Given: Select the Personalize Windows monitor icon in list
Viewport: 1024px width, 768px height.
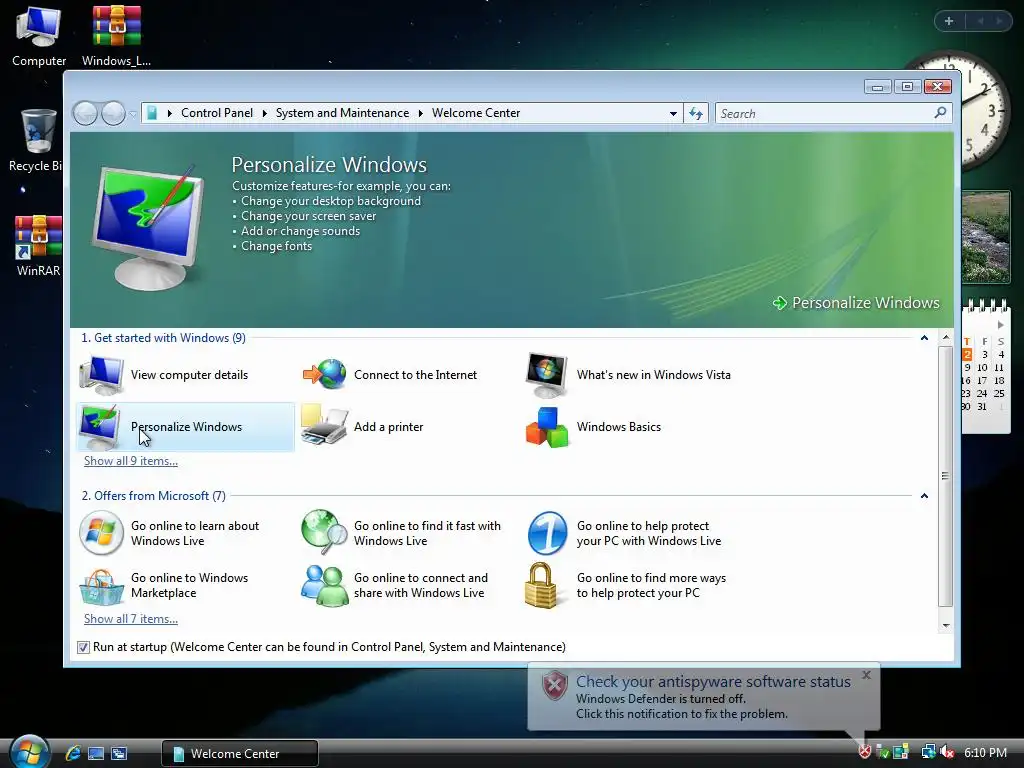Looking at the screenshot, I should [100, 426].
